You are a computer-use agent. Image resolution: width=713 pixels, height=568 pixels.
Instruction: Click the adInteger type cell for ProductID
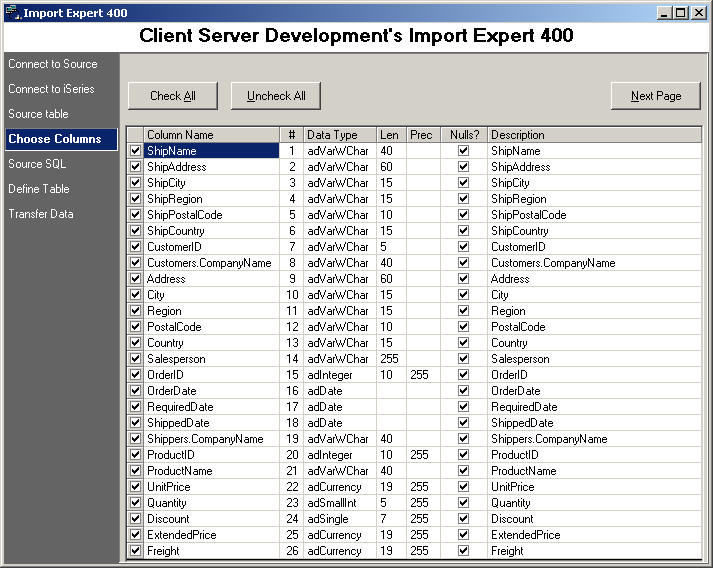[340, 454]
